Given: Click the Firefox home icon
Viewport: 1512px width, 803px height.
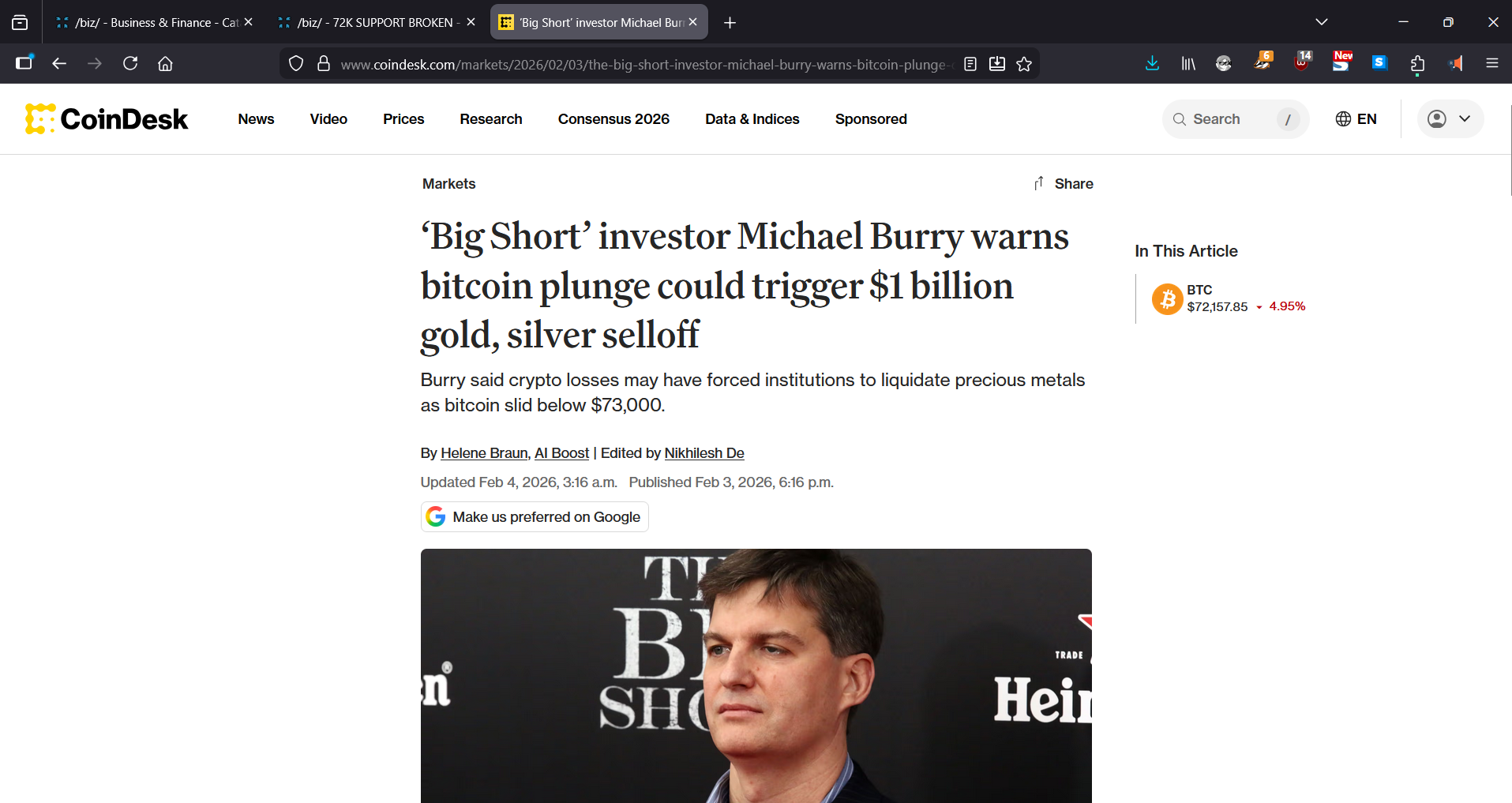Looking at the screenshot, I should tap(165, 64).
